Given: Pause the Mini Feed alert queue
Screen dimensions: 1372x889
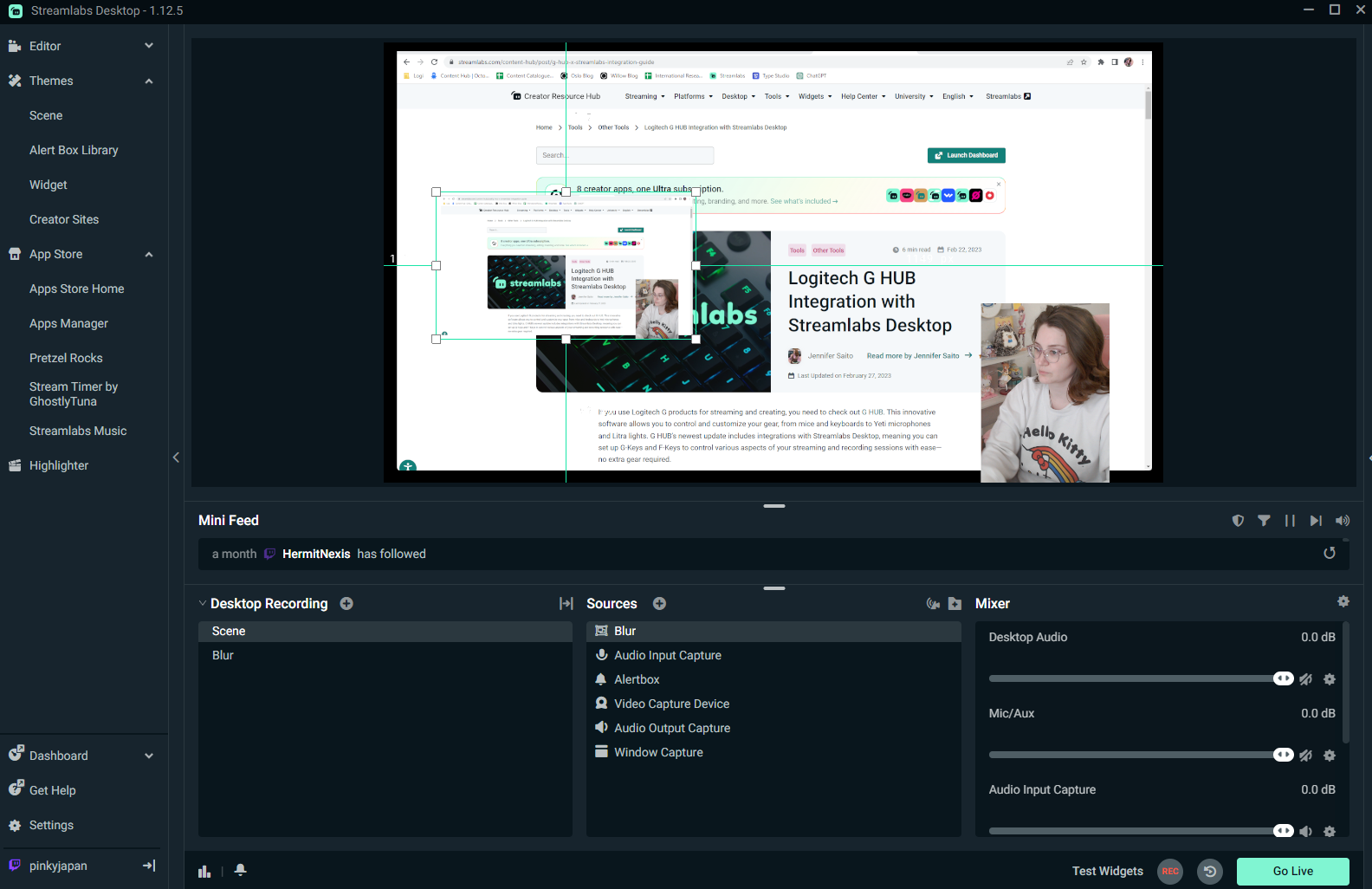Looking at the screenshot, I should tap(1290, 521).
